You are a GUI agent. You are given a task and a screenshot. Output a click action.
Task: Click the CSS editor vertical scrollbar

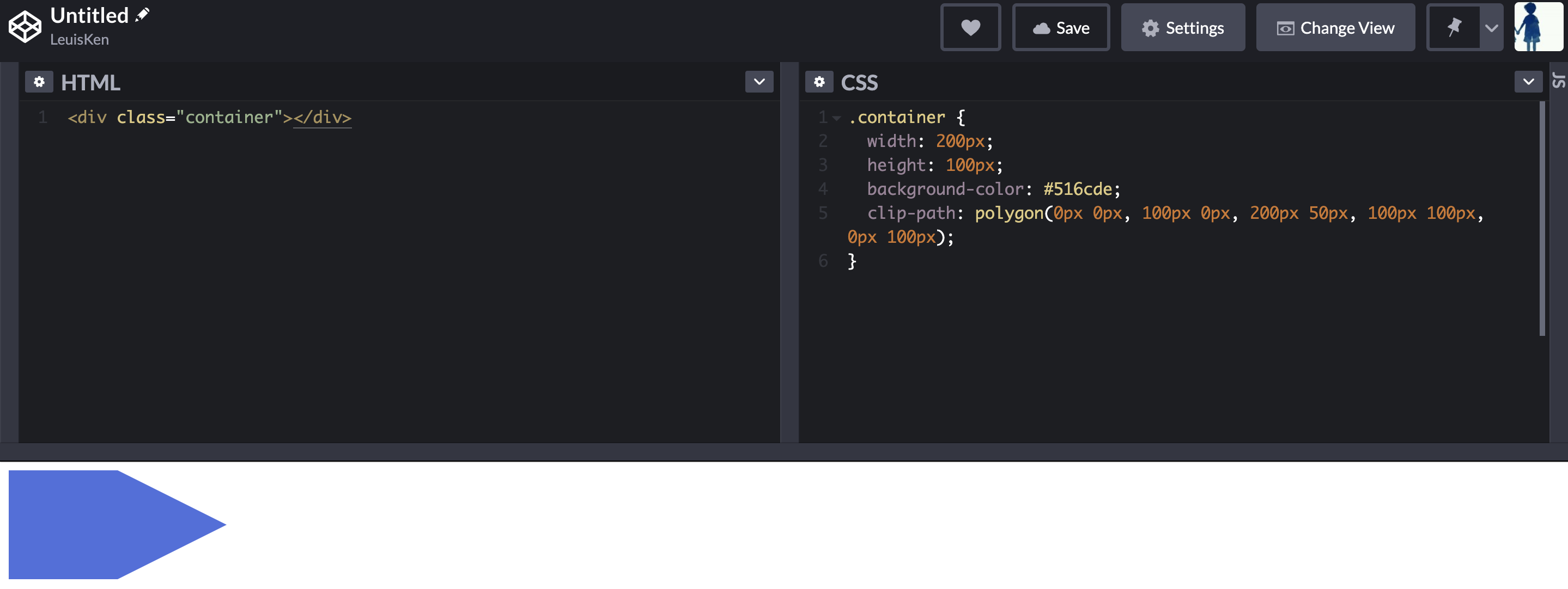(1542, 218)
